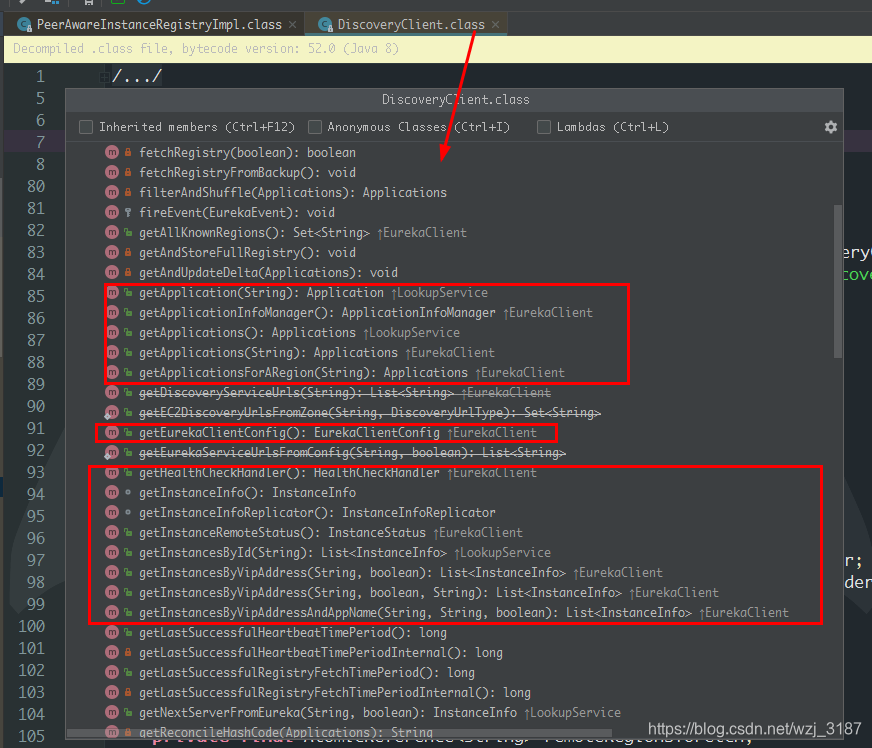Viewport: 872px width, 748px height.
Task: Select getInstanceInfoReplicator() method
Action: tap(317, 513)
